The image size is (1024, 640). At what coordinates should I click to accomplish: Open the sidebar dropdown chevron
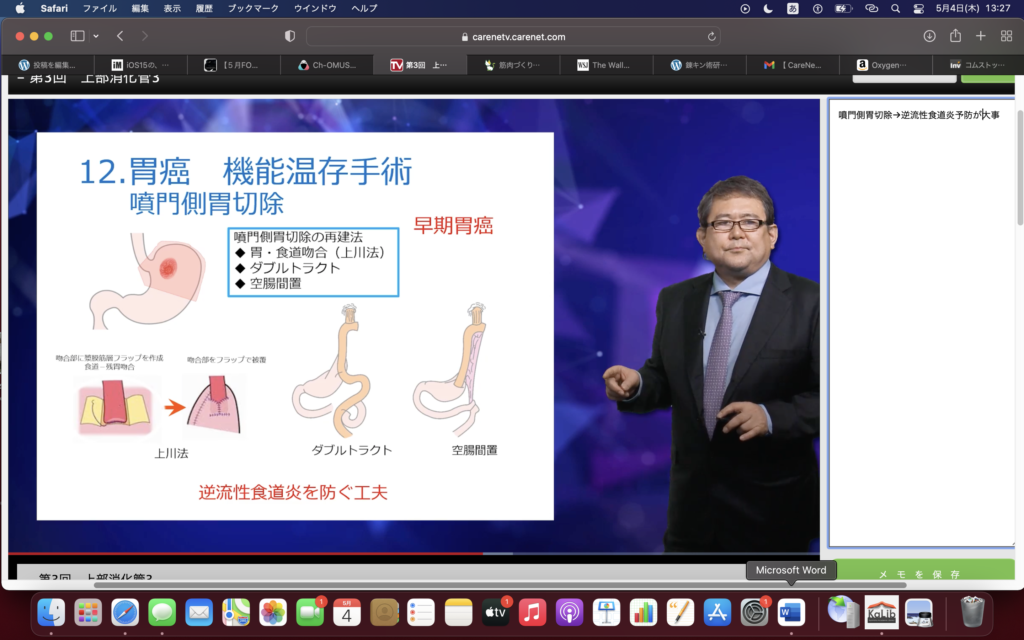96,36
